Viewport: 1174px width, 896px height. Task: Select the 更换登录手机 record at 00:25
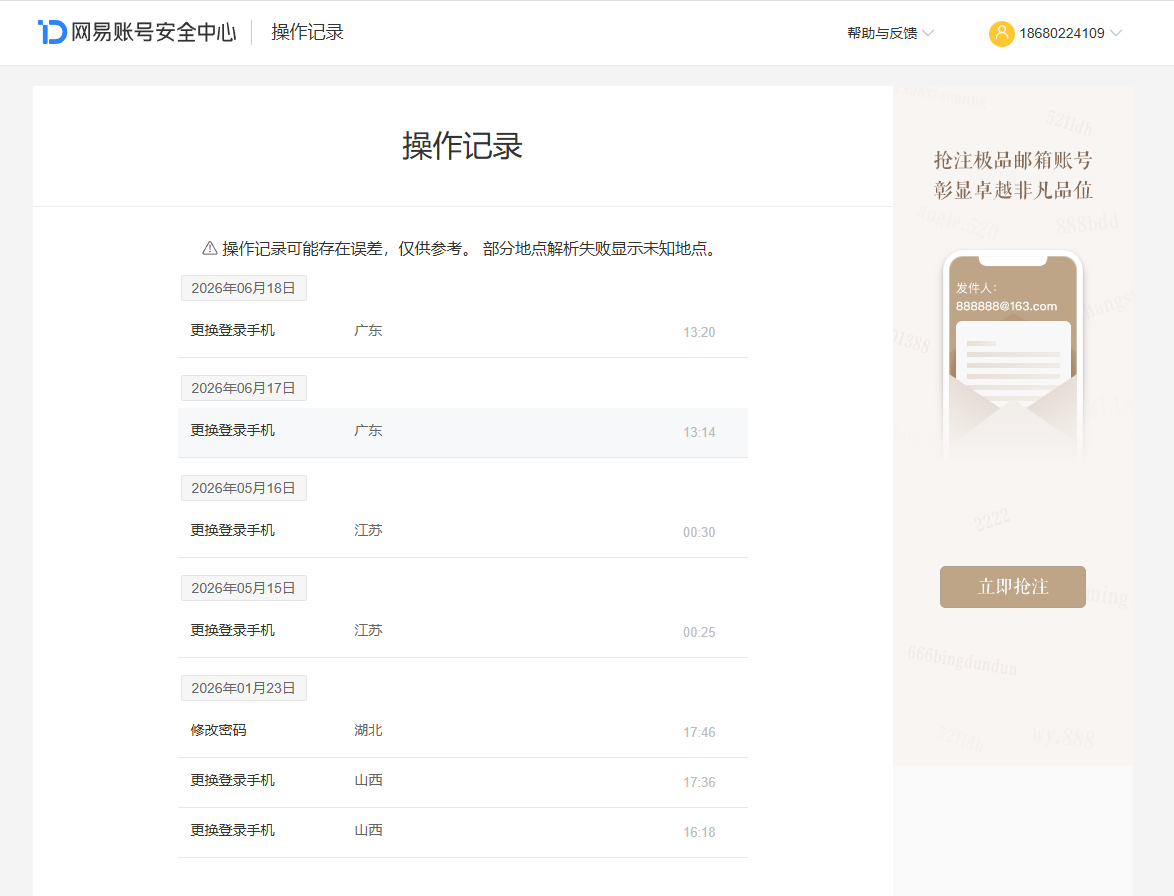coord(463,632)
